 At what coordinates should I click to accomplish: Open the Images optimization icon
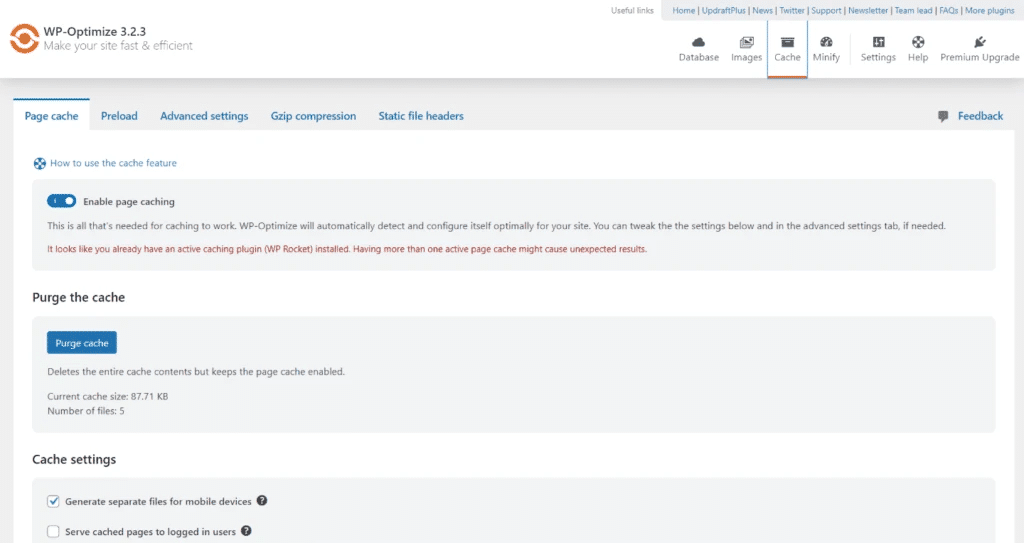click(x=746, y=43)
